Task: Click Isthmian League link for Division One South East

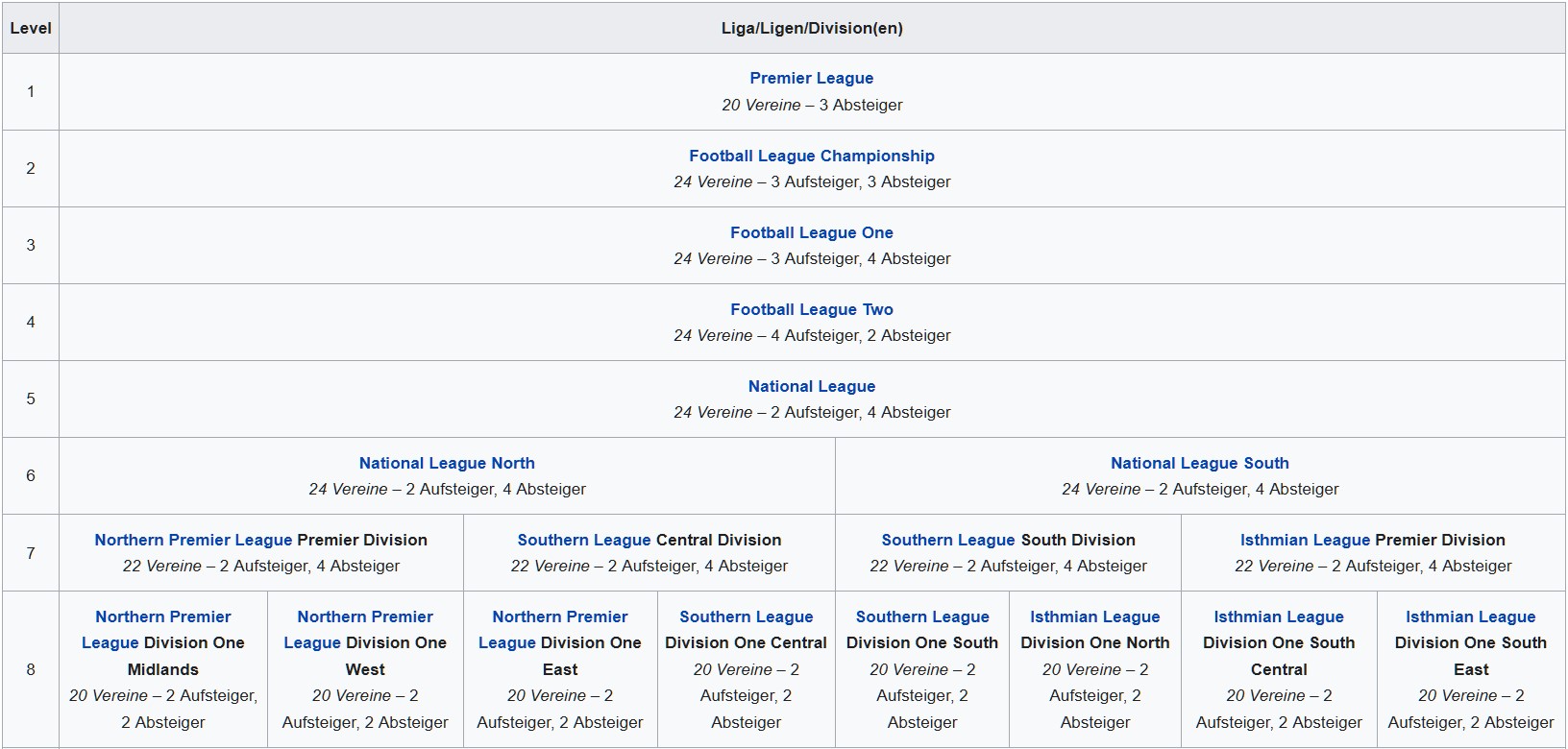Action: click(x=1470, y=616)
